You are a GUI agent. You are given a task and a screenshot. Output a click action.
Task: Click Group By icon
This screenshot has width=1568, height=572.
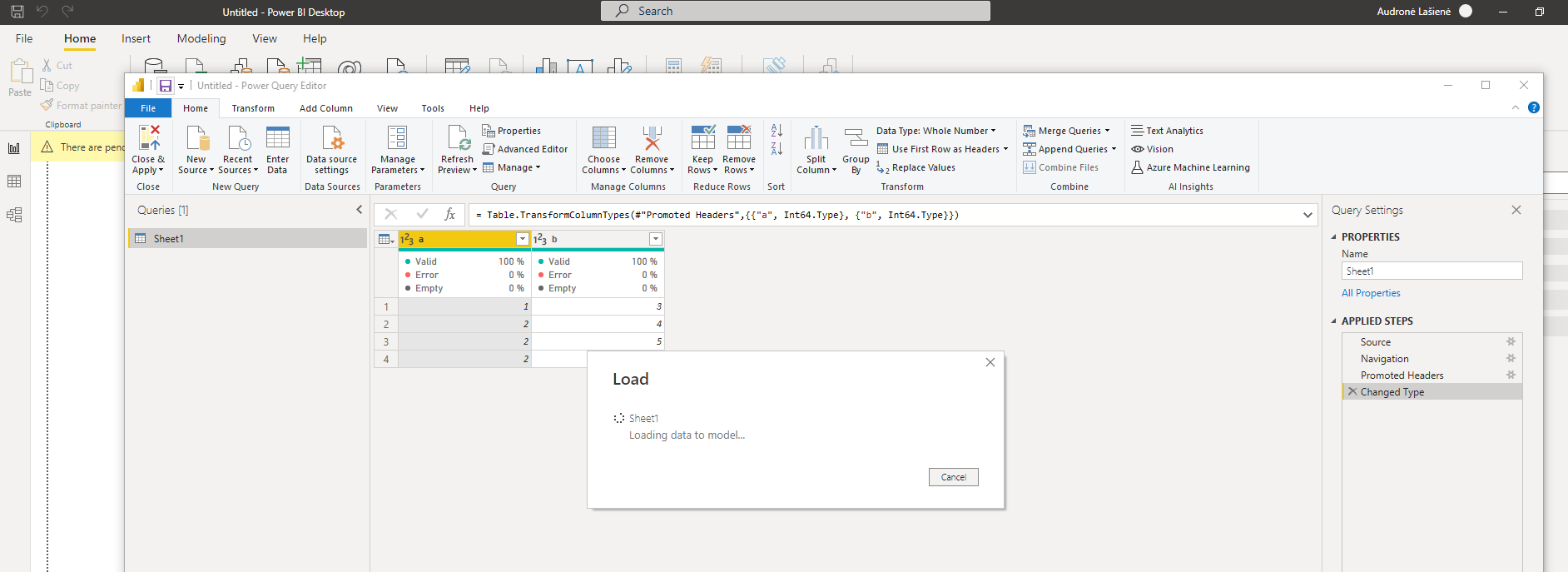[856, 138]
